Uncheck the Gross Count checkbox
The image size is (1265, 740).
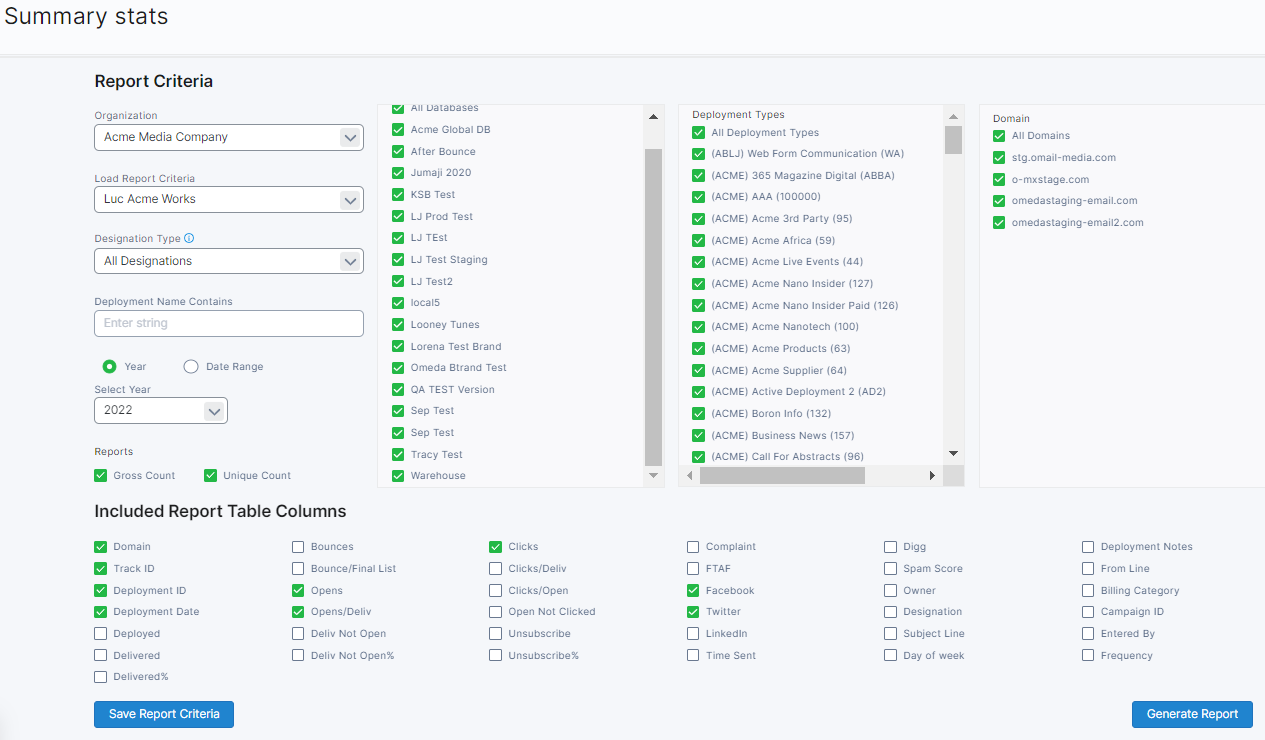click(101, 476)
